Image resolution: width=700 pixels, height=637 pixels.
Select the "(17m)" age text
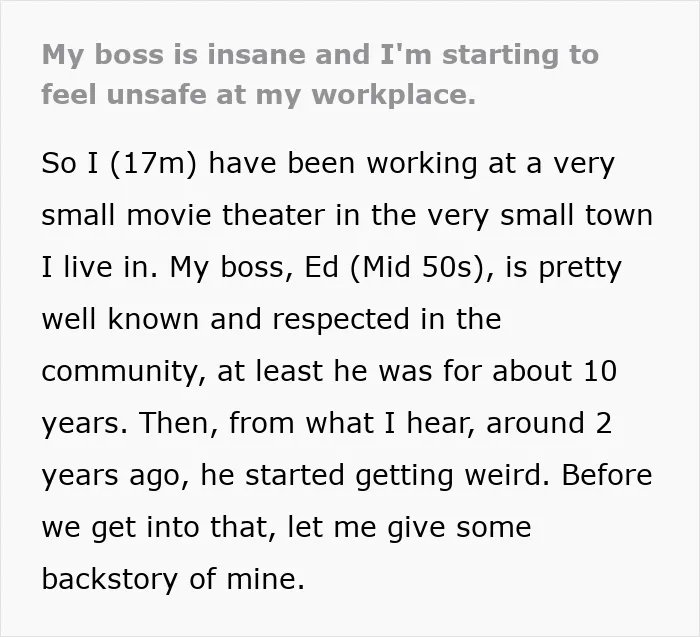click(152, 164)
